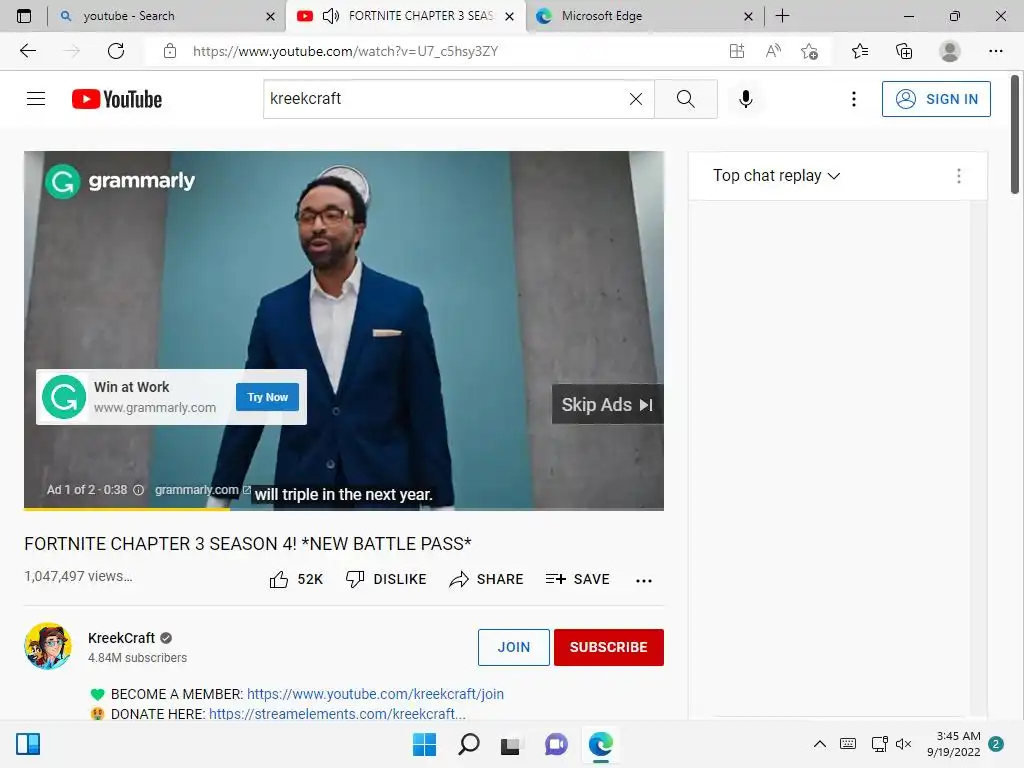Open the YouTube hamburger guide menu
This screenshot has height=768, width=1024.
[x=36, y=99]
